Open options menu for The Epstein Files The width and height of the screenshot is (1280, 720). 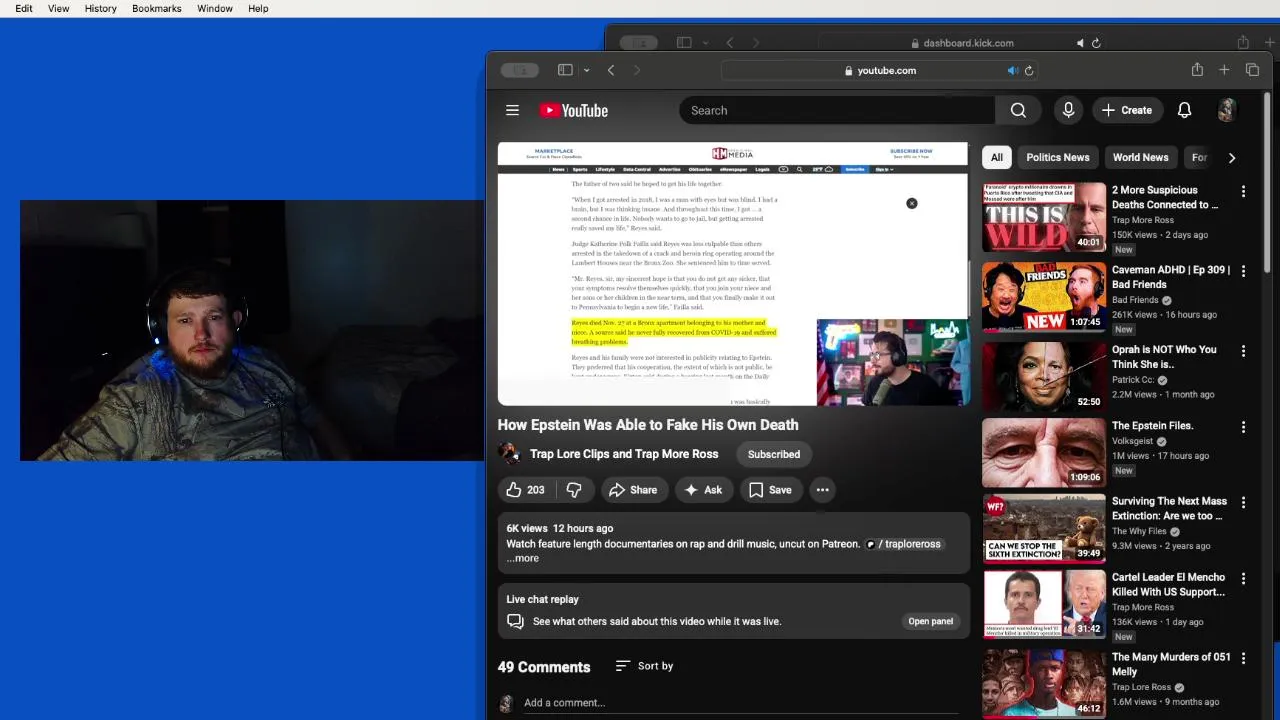1243,427
